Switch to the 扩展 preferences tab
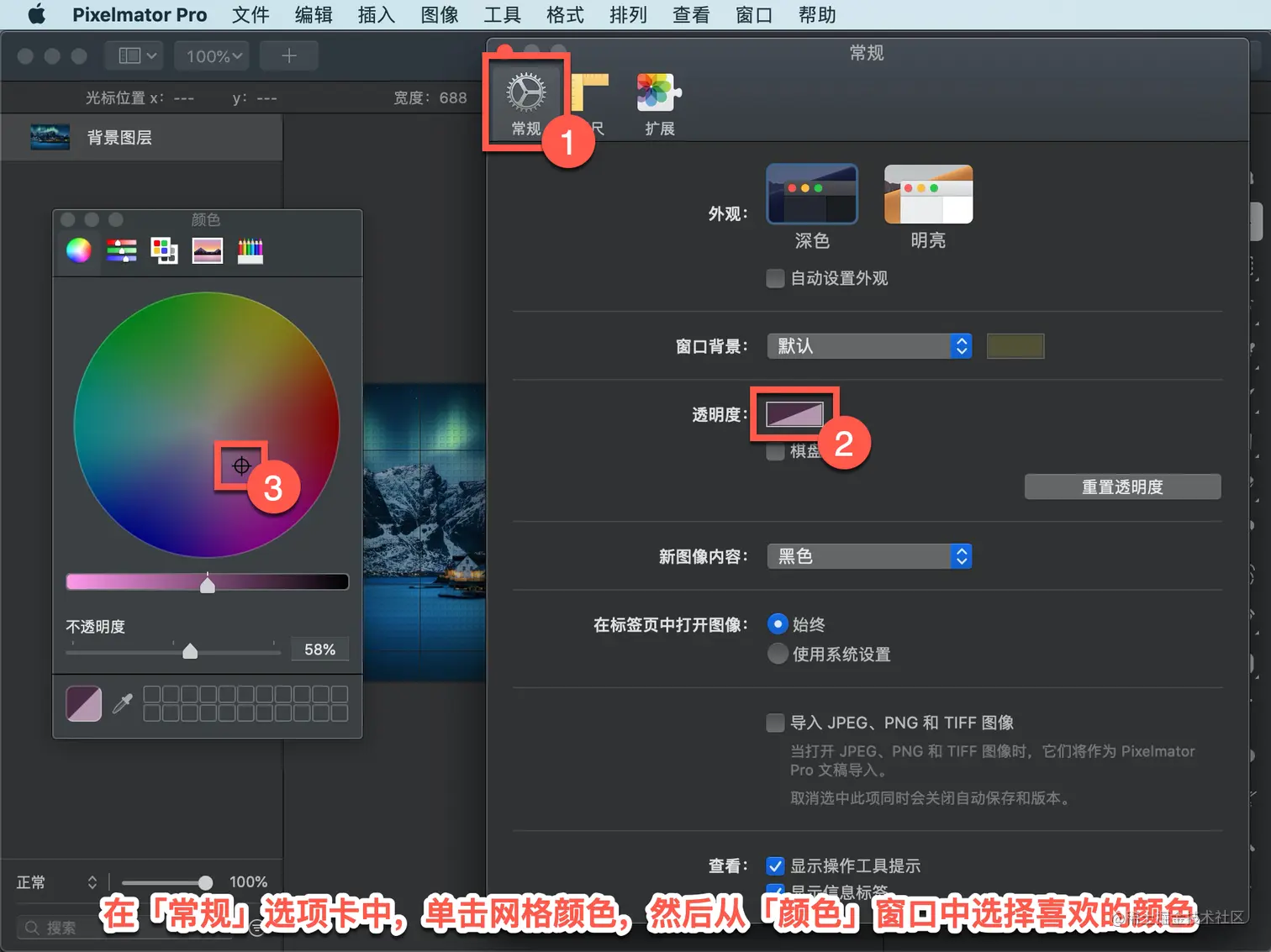Viewport: 1271px width, 952px height. point(659,103)
